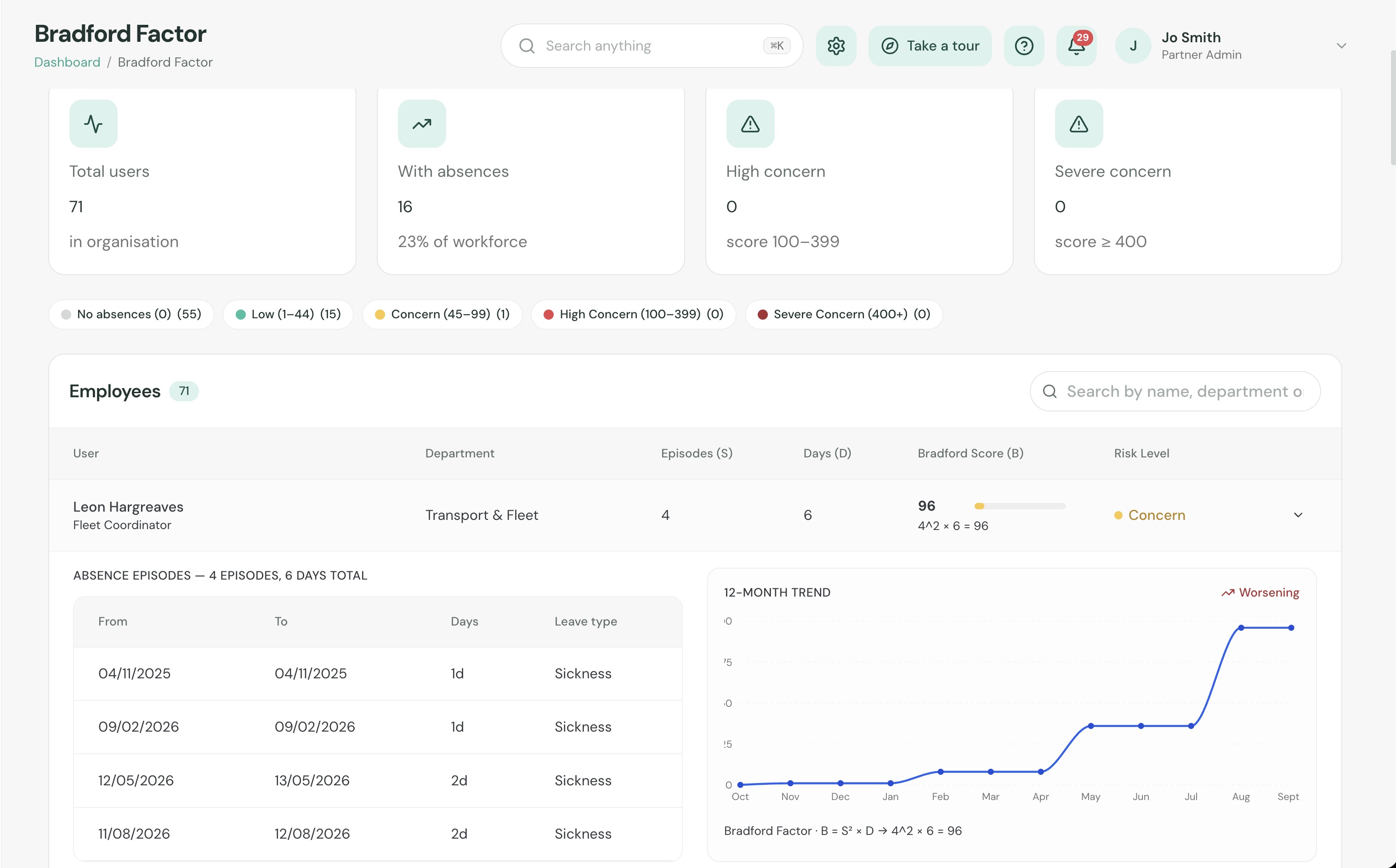Click the High concern warning icon

click(750, 124)
